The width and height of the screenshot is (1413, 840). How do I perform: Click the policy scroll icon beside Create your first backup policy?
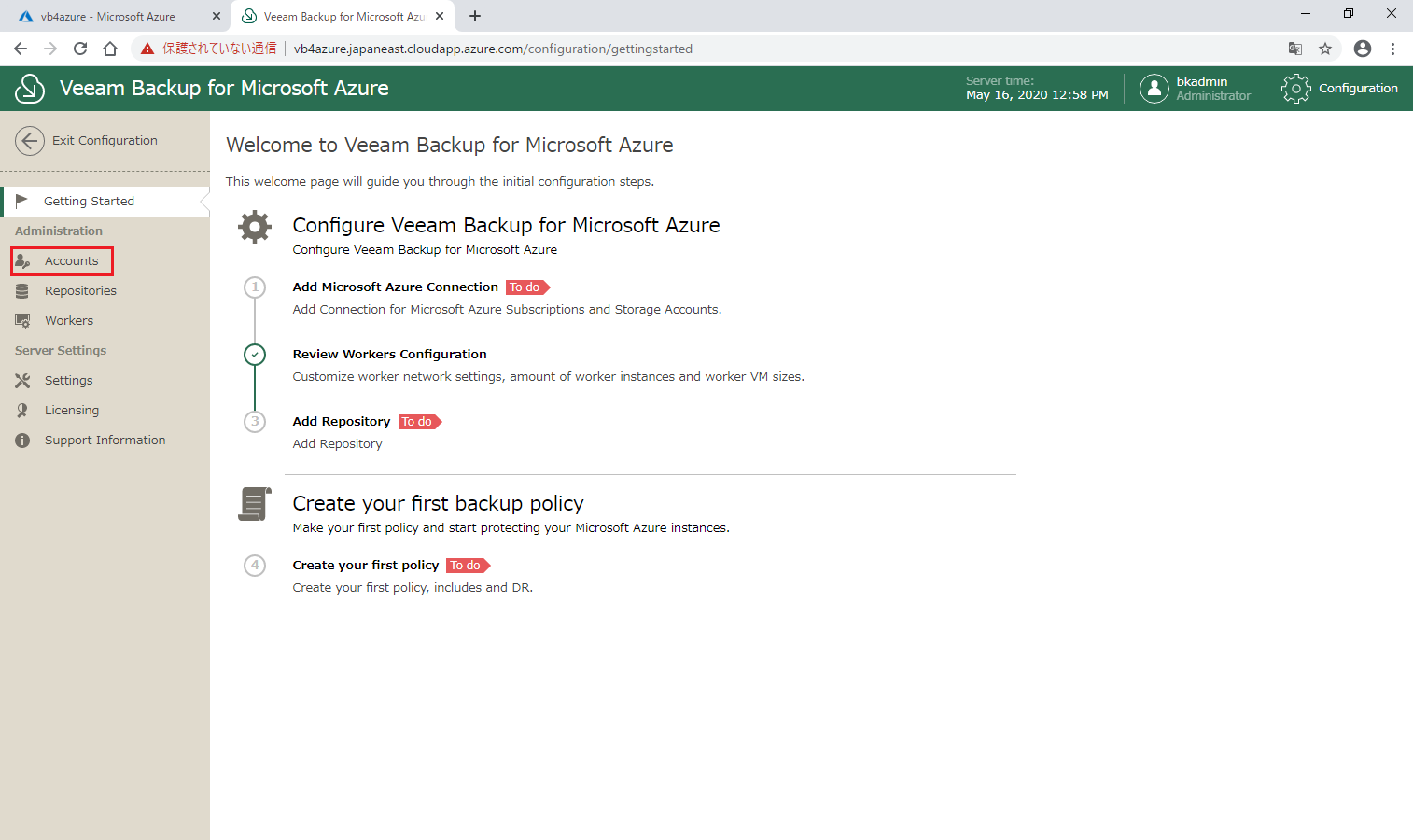coord(255,504)
